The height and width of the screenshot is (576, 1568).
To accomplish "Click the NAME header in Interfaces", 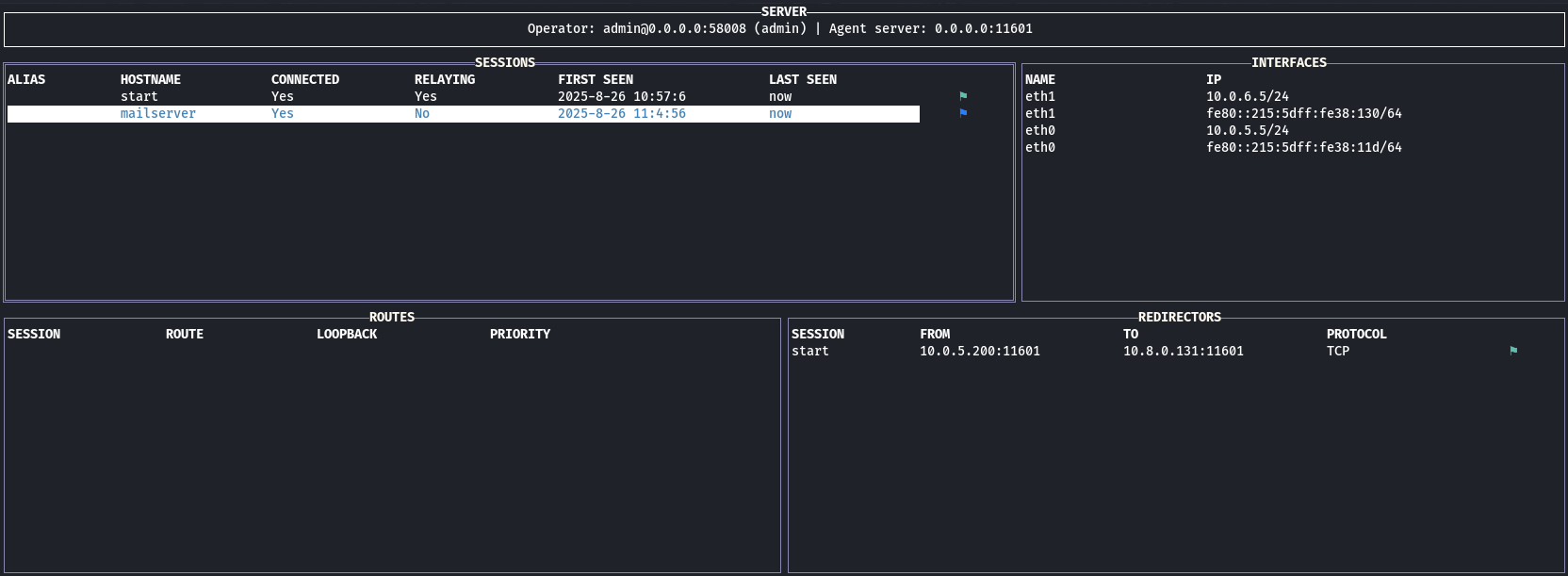I will (1040, 80).
